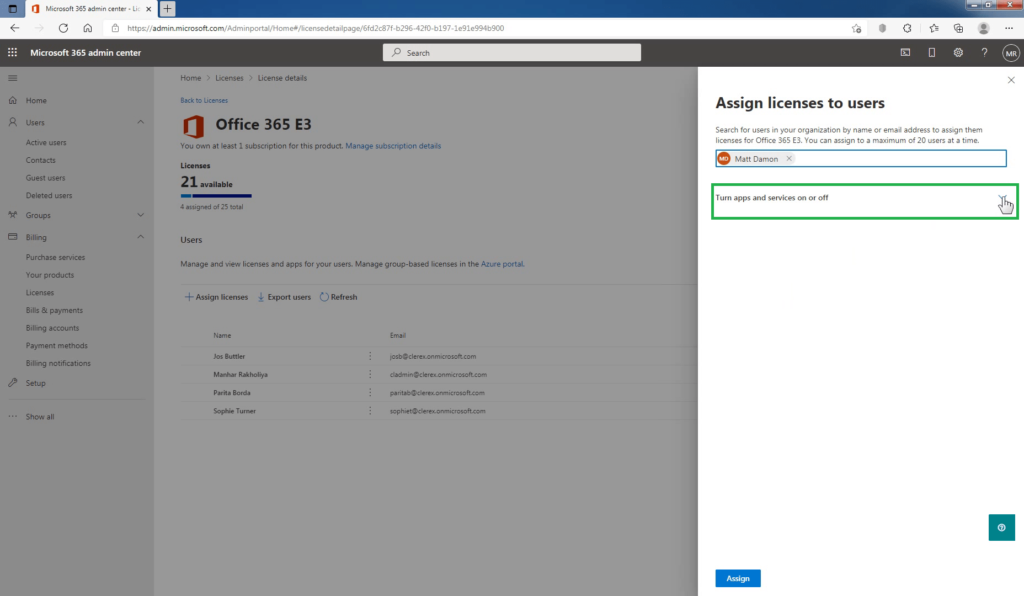The width and height of the screenshot is (1024, 596).
Task: Follow Back to Licenses link
Action: click(x=204, y=101)
